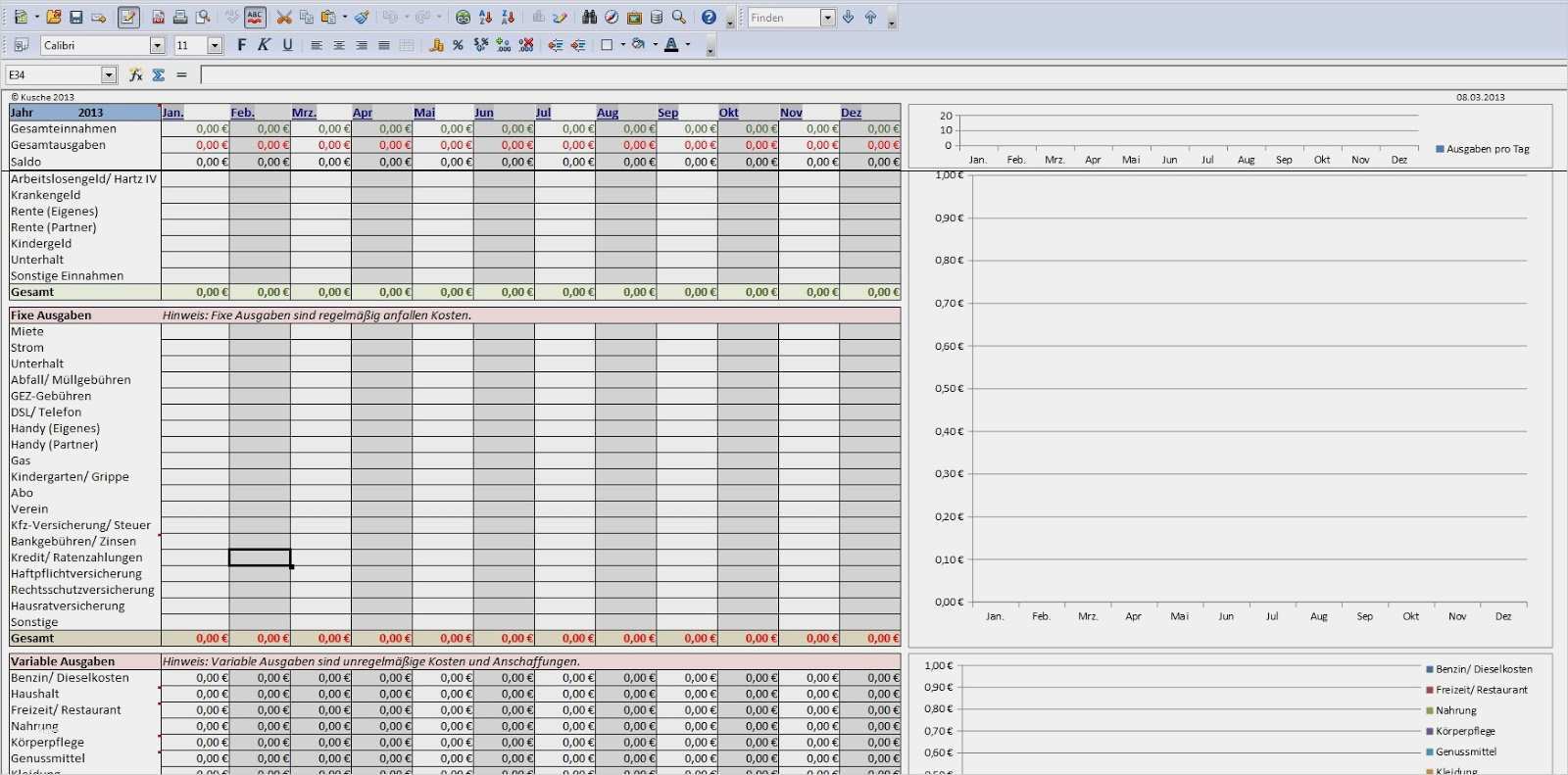Viewport: 1568px width, 775px height.
Task: Click the equals Function button
Action: coord(181,74)
